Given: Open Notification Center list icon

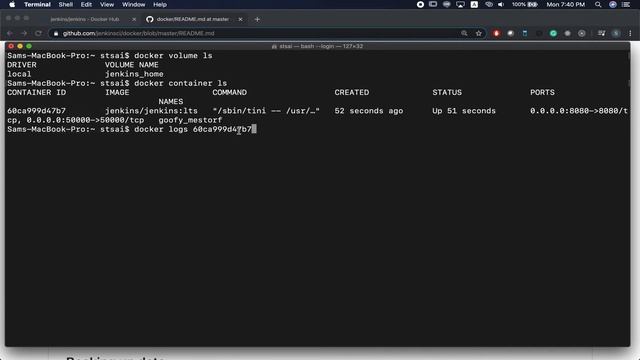Looking at the screenshot, I should point(626,4).
